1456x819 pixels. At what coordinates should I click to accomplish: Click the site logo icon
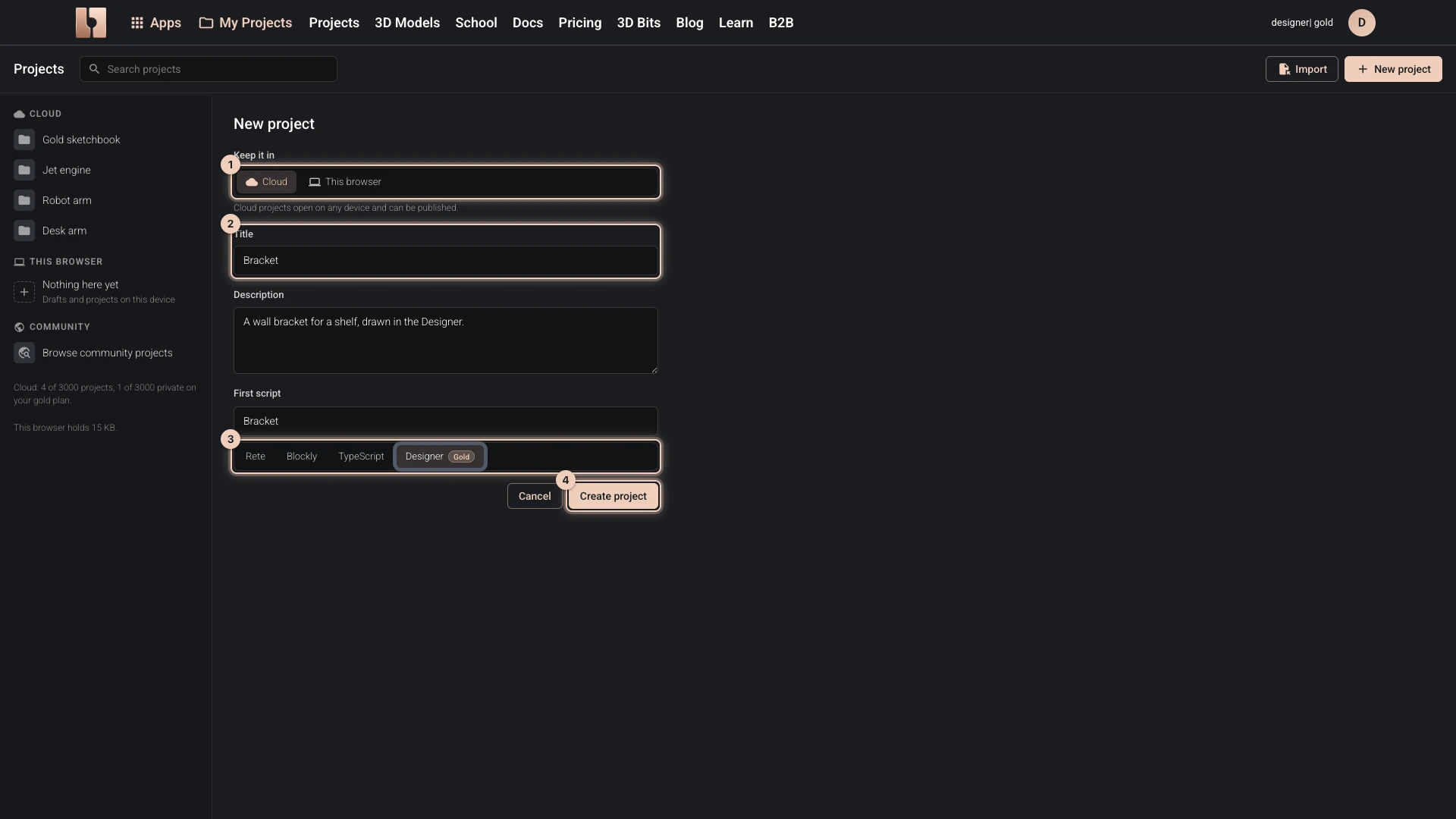tap(91, 23)
